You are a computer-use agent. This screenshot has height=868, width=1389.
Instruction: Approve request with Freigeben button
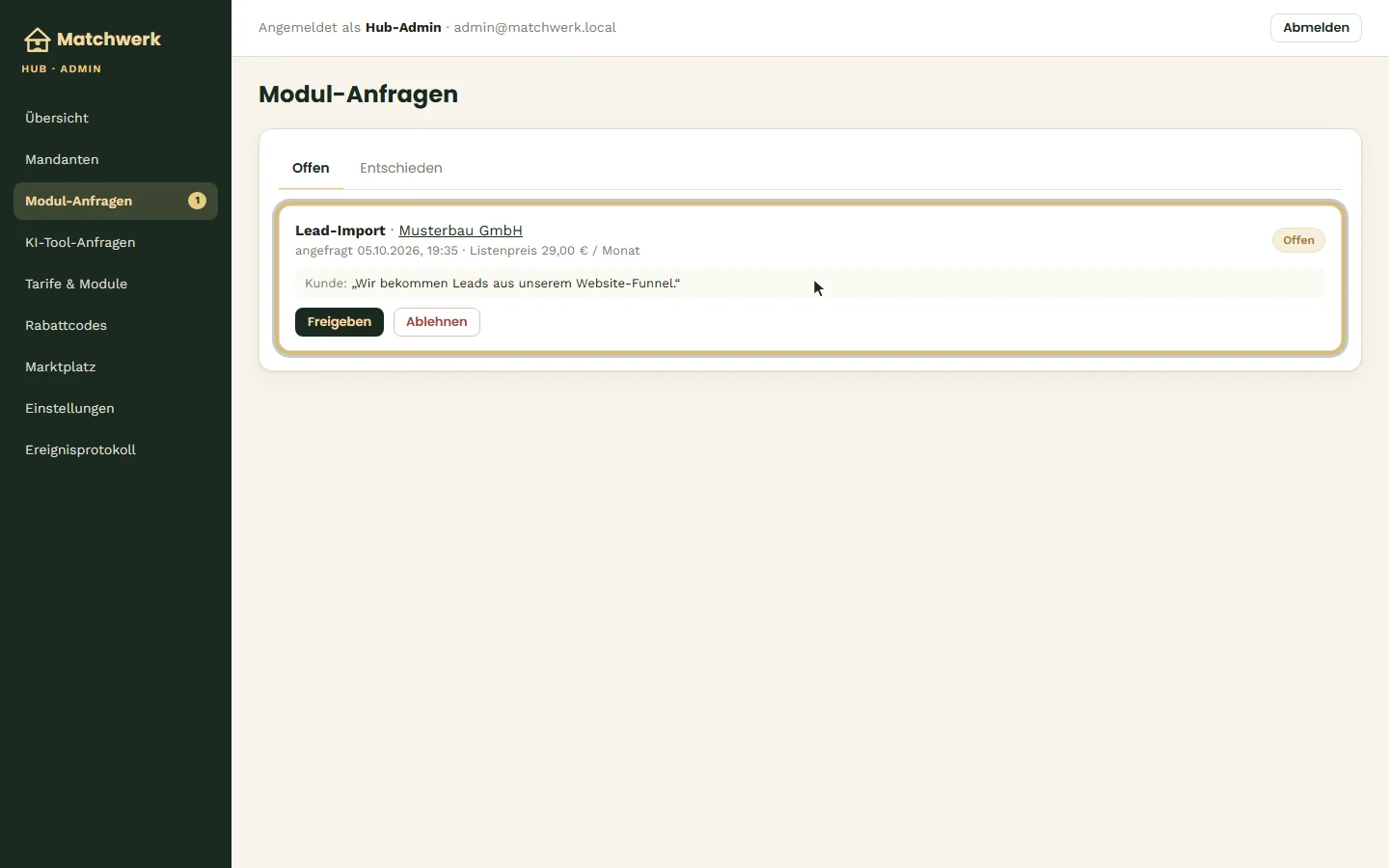(340, 322)
